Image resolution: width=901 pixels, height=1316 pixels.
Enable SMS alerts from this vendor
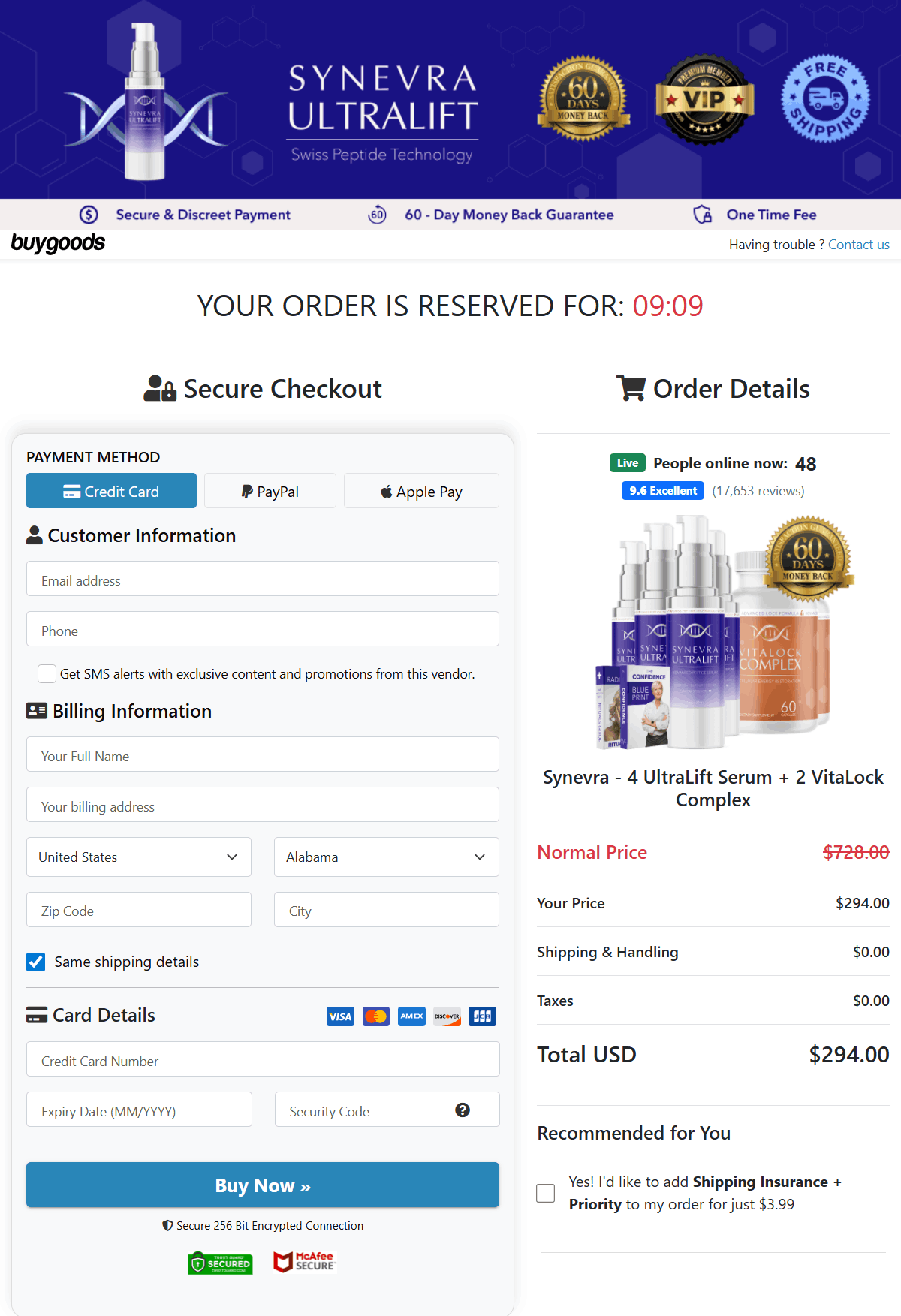coord(47,673)
